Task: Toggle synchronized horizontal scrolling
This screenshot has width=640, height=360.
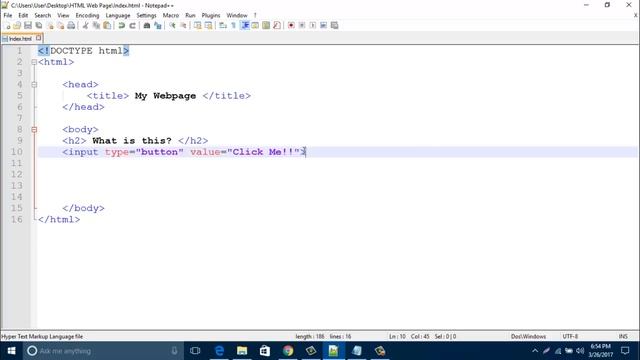Action: (209, 25)
